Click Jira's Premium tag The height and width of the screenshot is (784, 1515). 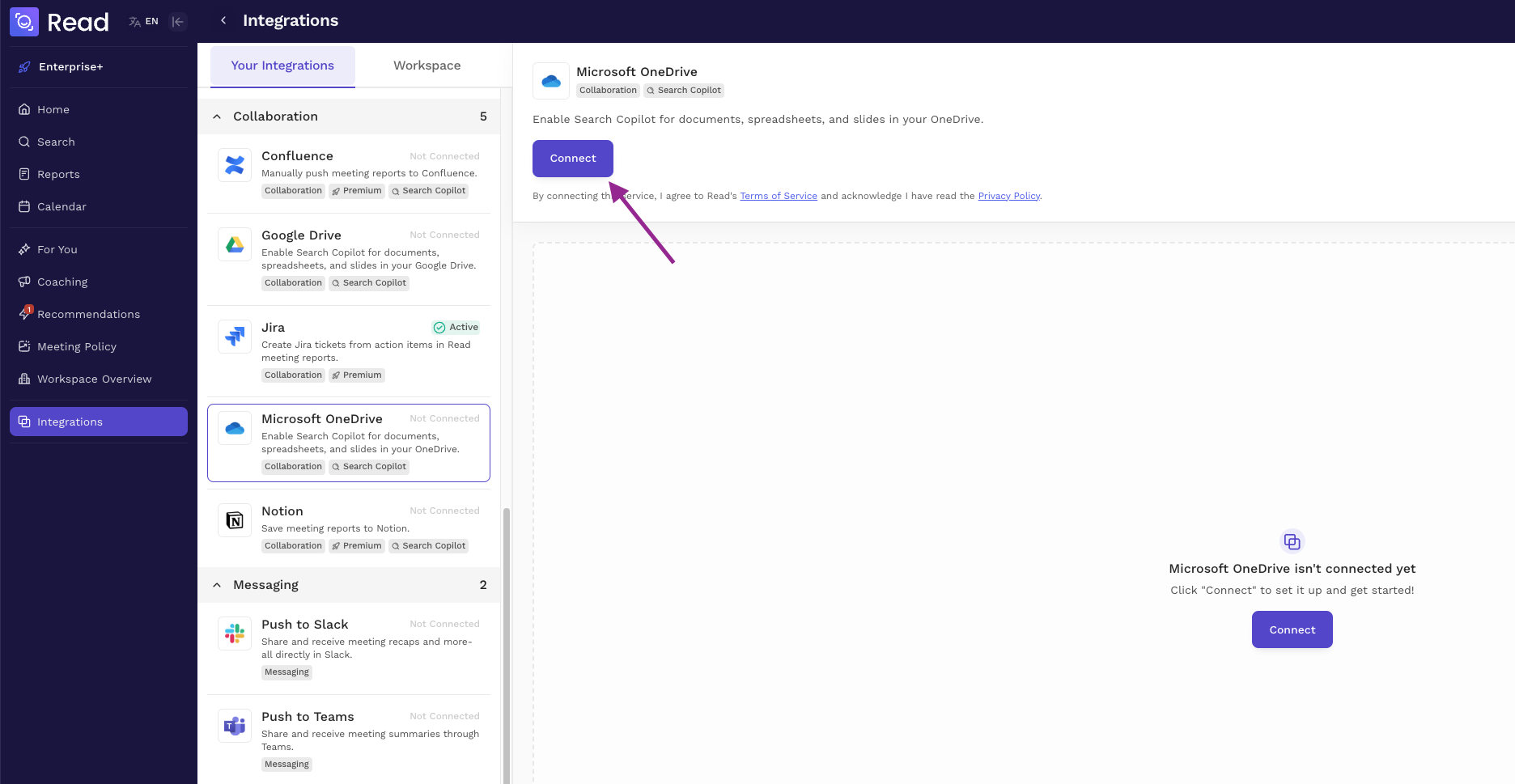(x=357, y=375)
